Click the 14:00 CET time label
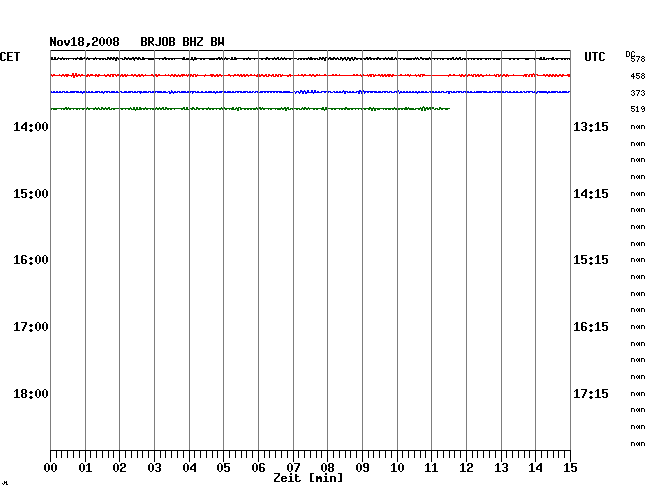The height and width of the screenshot is (494, 650). [31, 127]
